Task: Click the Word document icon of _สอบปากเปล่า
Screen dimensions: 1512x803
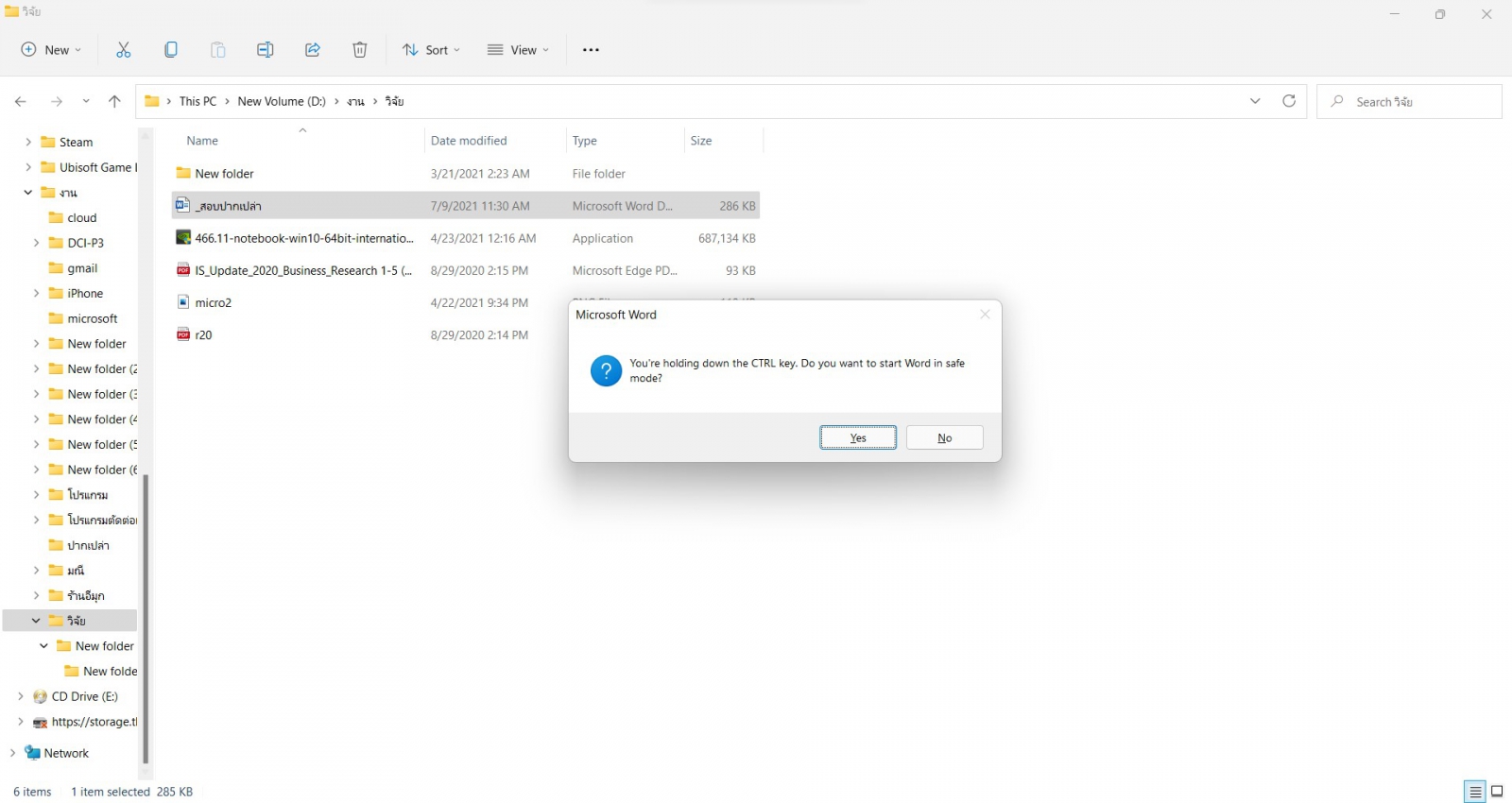Action: [x=183, y=205]
